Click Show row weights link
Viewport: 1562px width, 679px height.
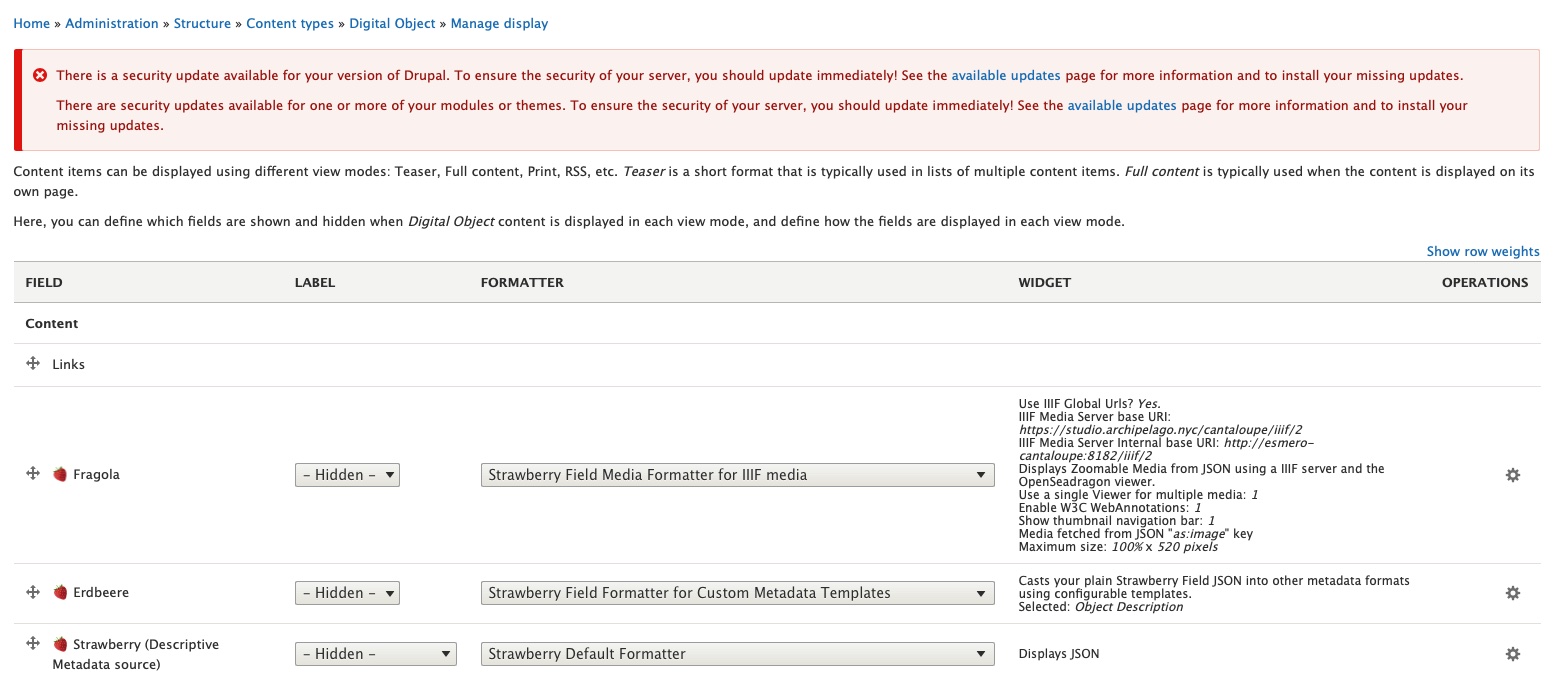[1482, 251]
